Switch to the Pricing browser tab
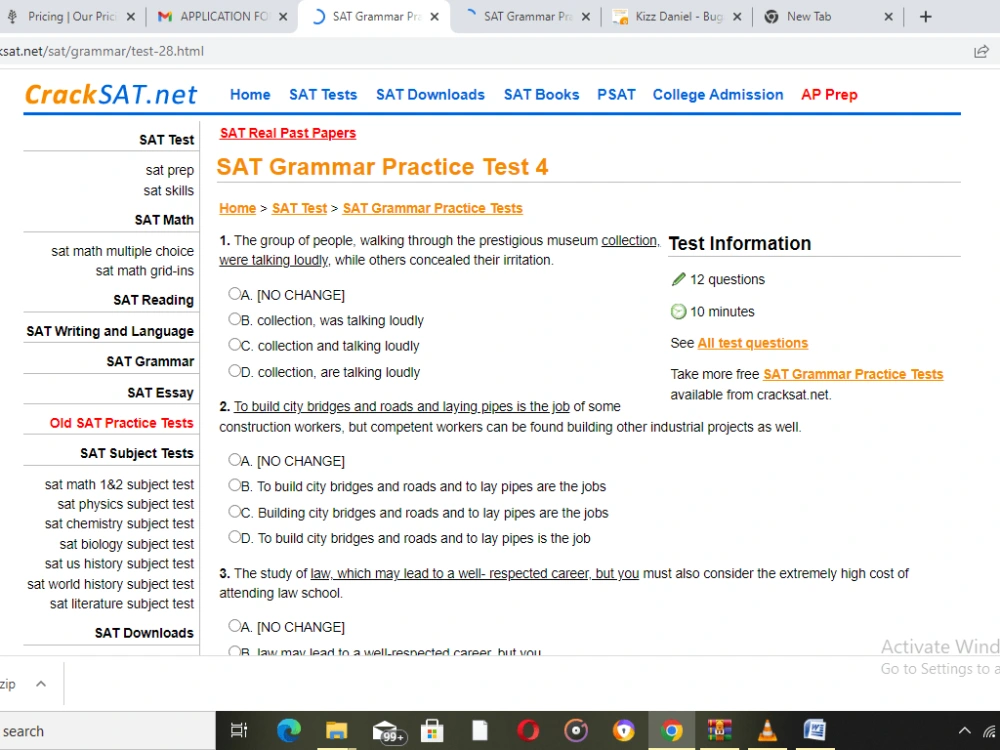Image resolution: width=1000 pixels, height=750 pixels. (71, 17)
